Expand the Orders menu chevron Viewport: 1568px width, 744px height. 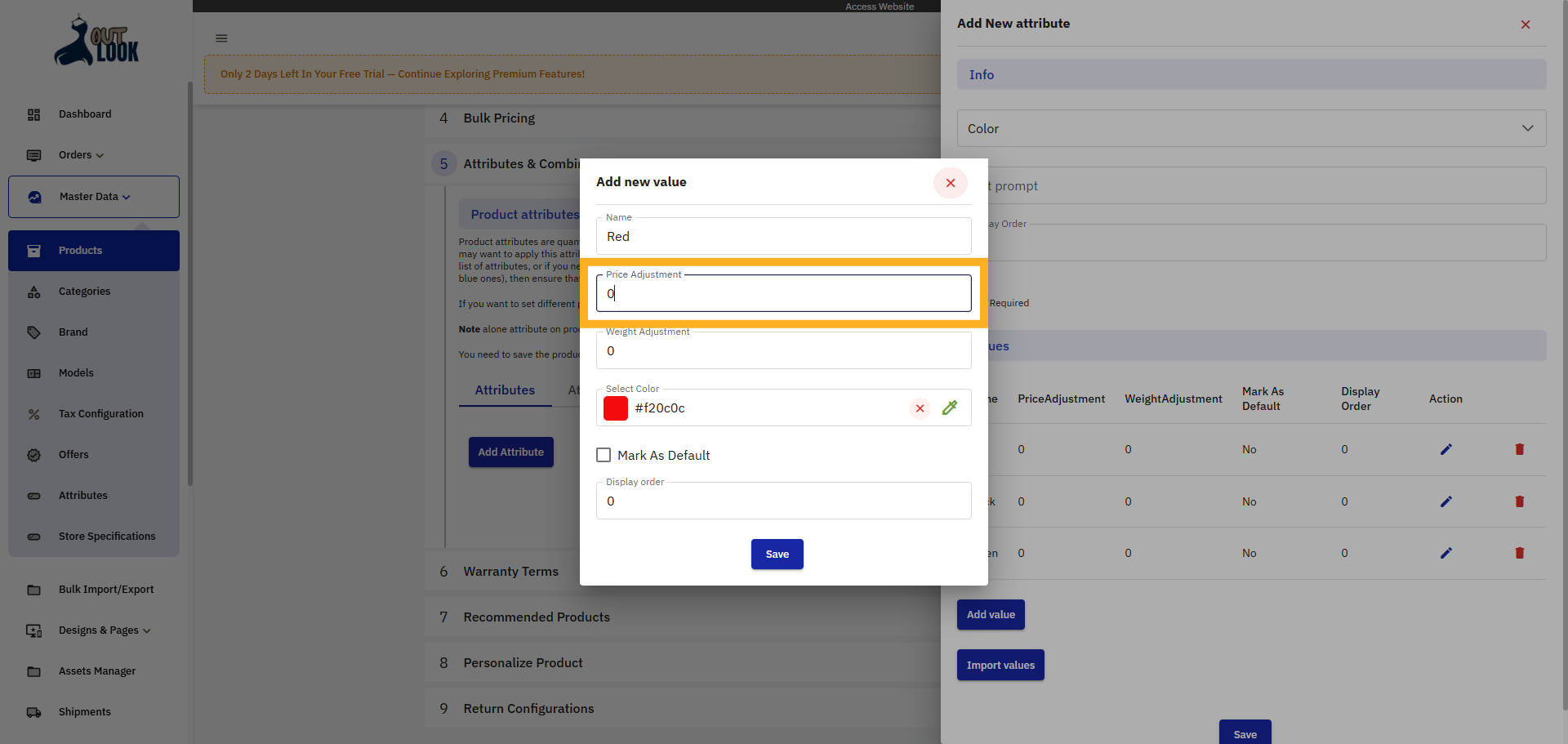pos(99,155)
